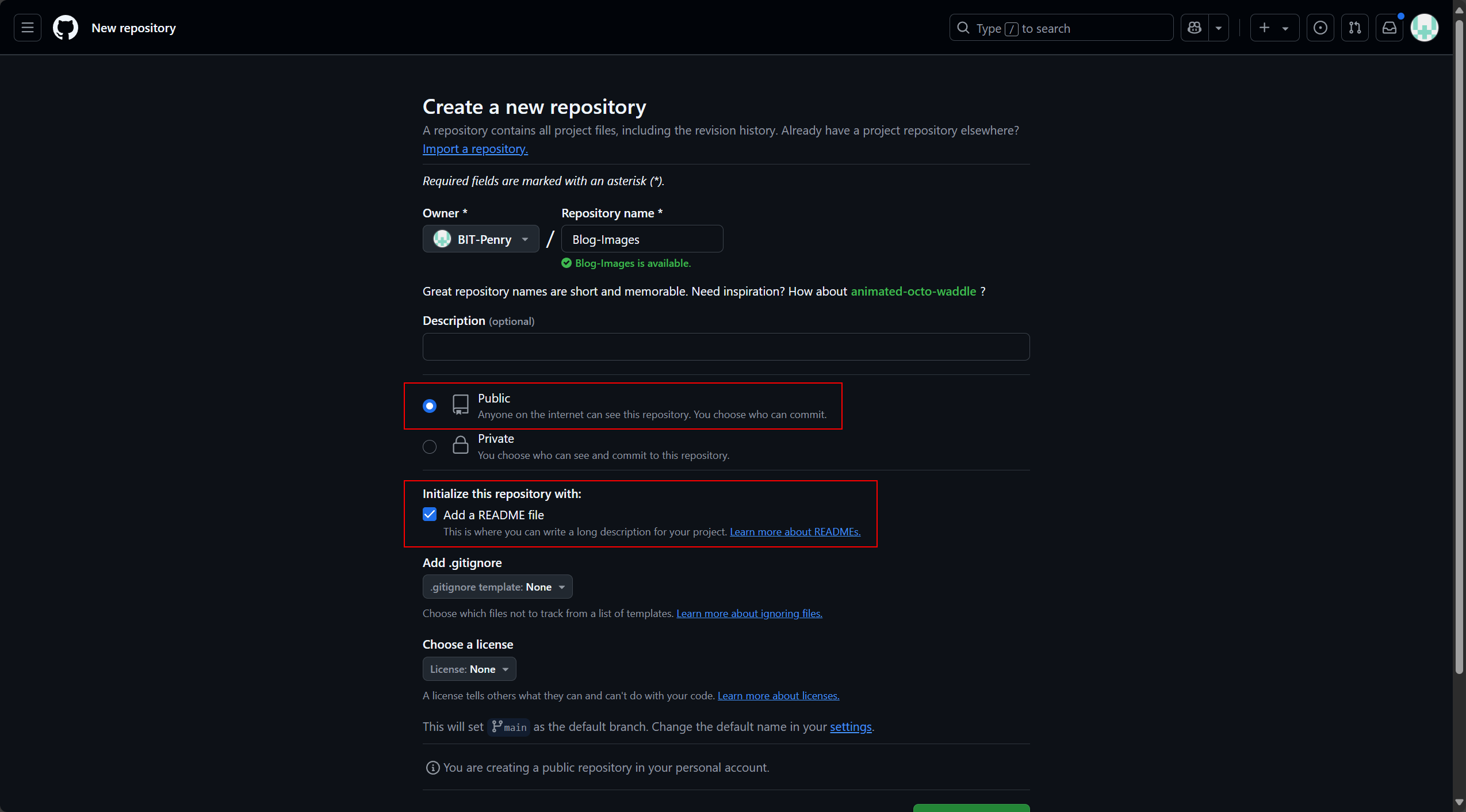Select the Public visibility radio button
This screenshot has width=1466, height=812.
[430, 406]
